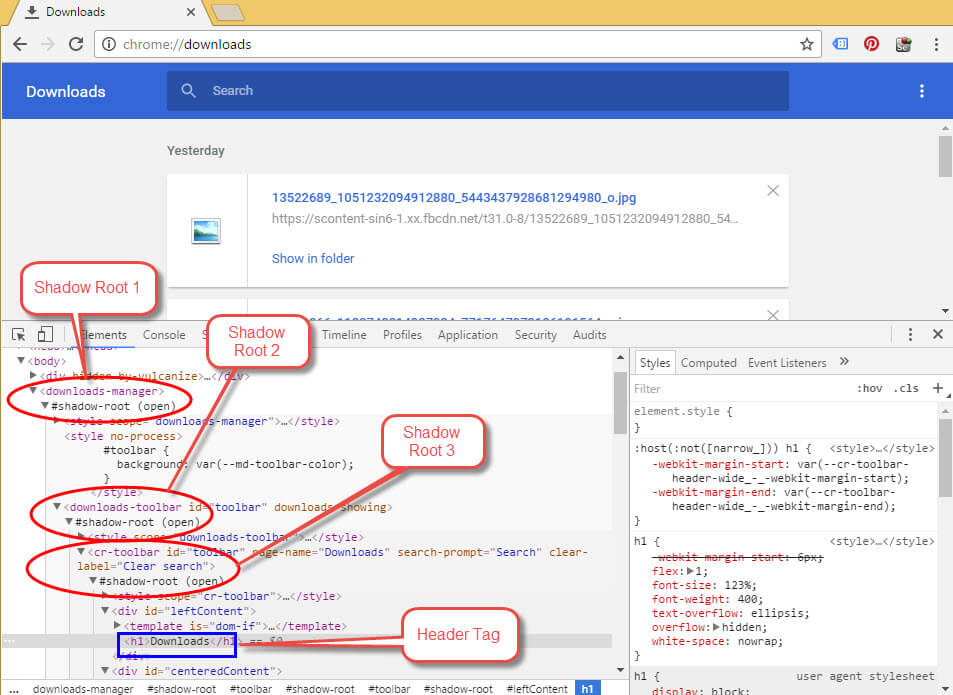Click the font-size 123% value
Image resolution: width=953 pixels, height=695 pixels.
pos(740,585)
